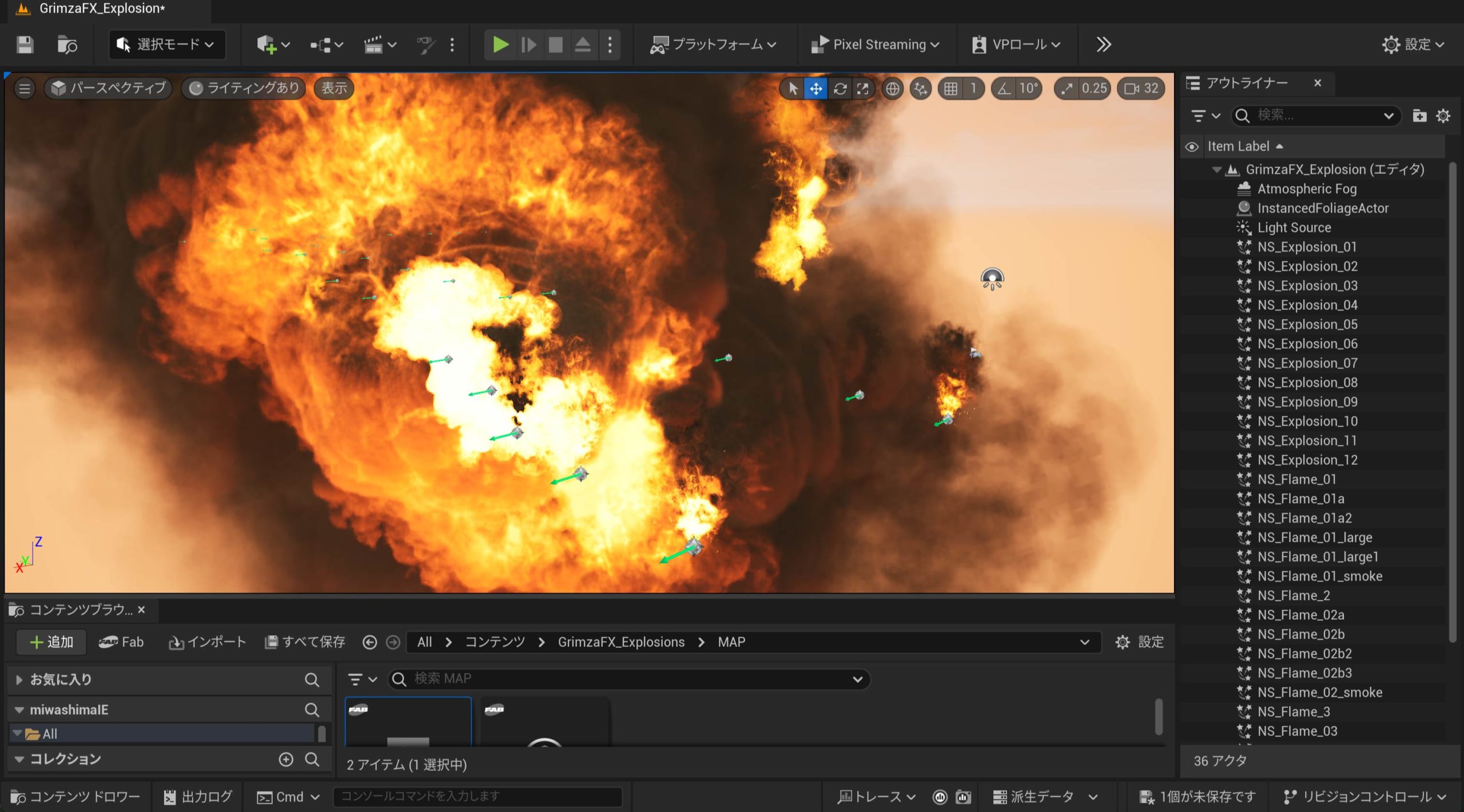Click the outliner create folder icon
The height and width of the screenshot is (812, 1464).
[x=1419, y=116]
